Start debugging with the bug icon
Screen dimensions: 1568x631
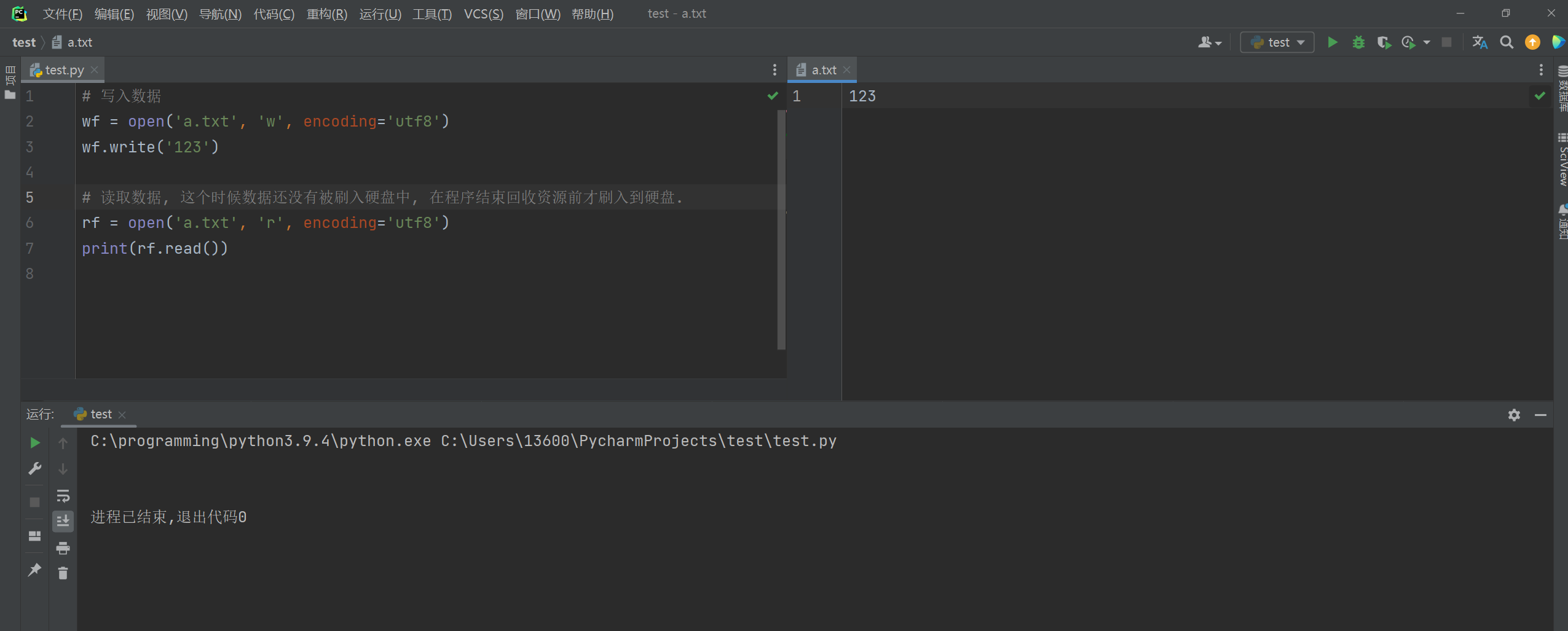[1358, 42]
